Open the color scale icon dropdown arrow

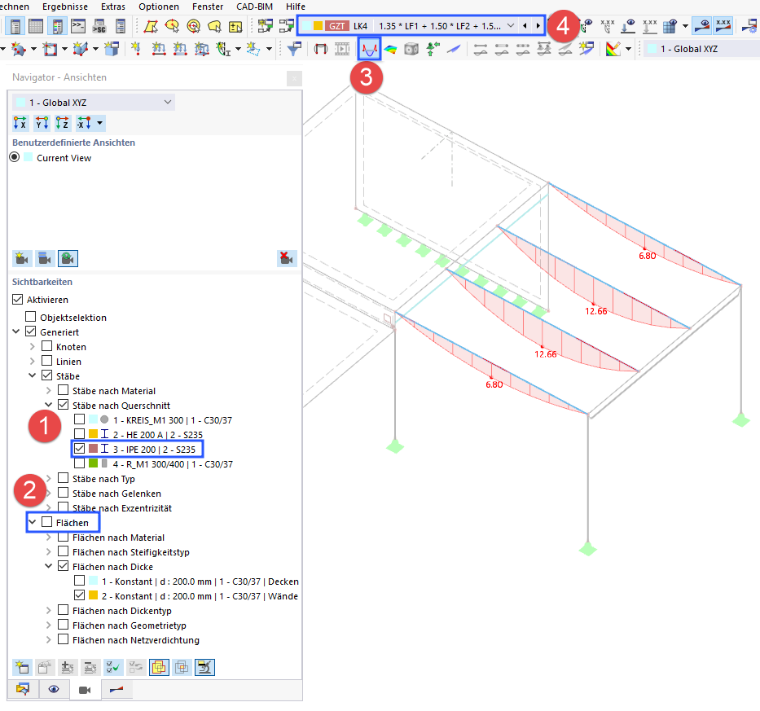(x=628, y=49)
